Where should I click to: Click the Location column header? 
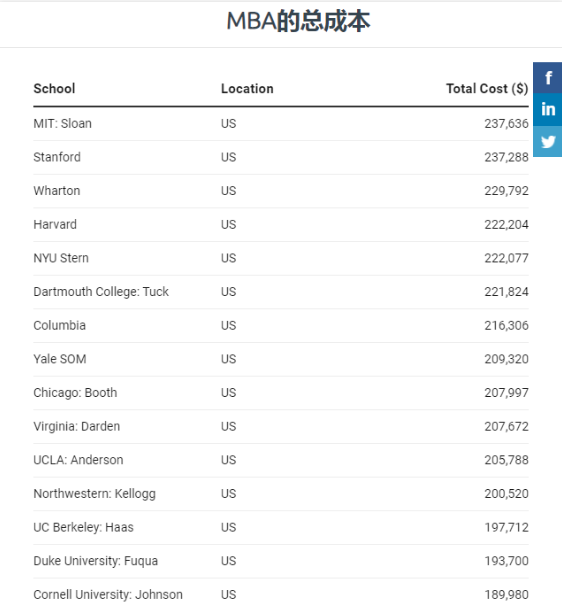coord(247,89)
